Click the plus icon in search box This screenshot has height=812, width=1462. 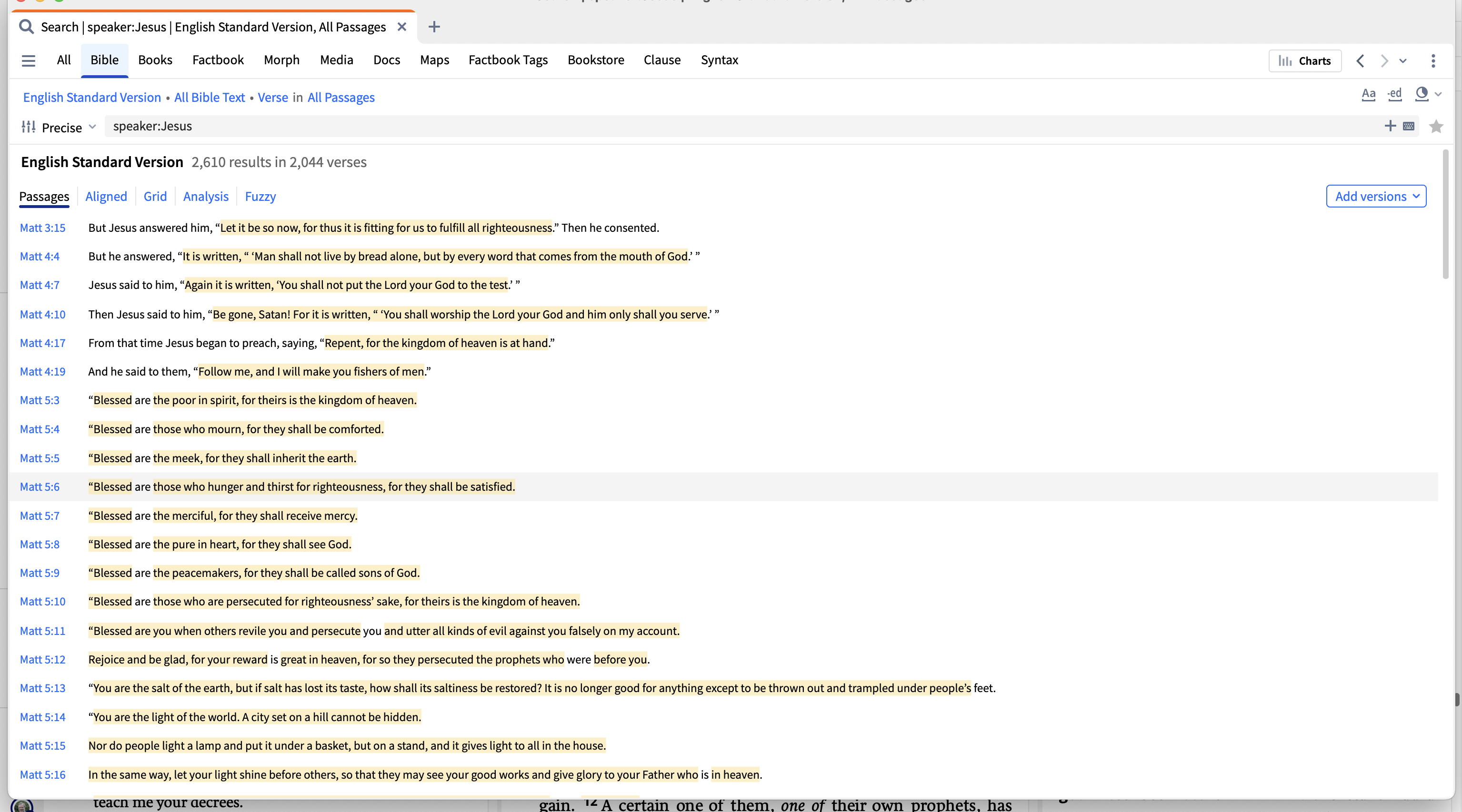pyautogui.click(x=1390, y=126)
